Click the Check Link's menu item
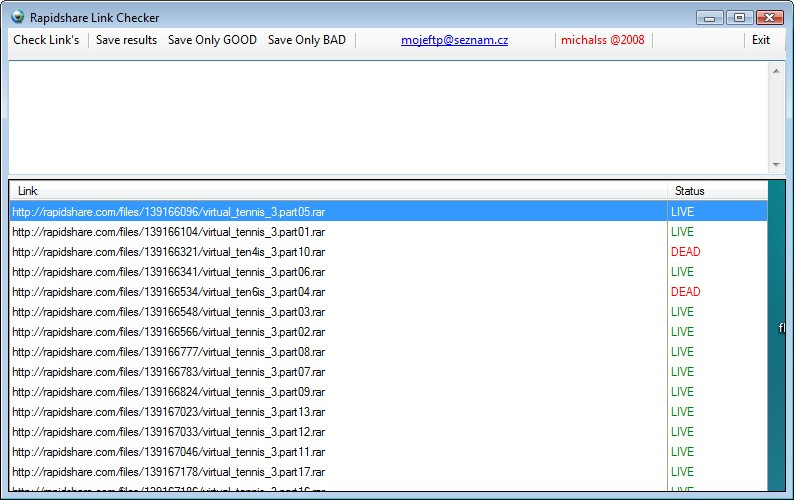Screen dimensions: 794x500 [x=46, y=40]
